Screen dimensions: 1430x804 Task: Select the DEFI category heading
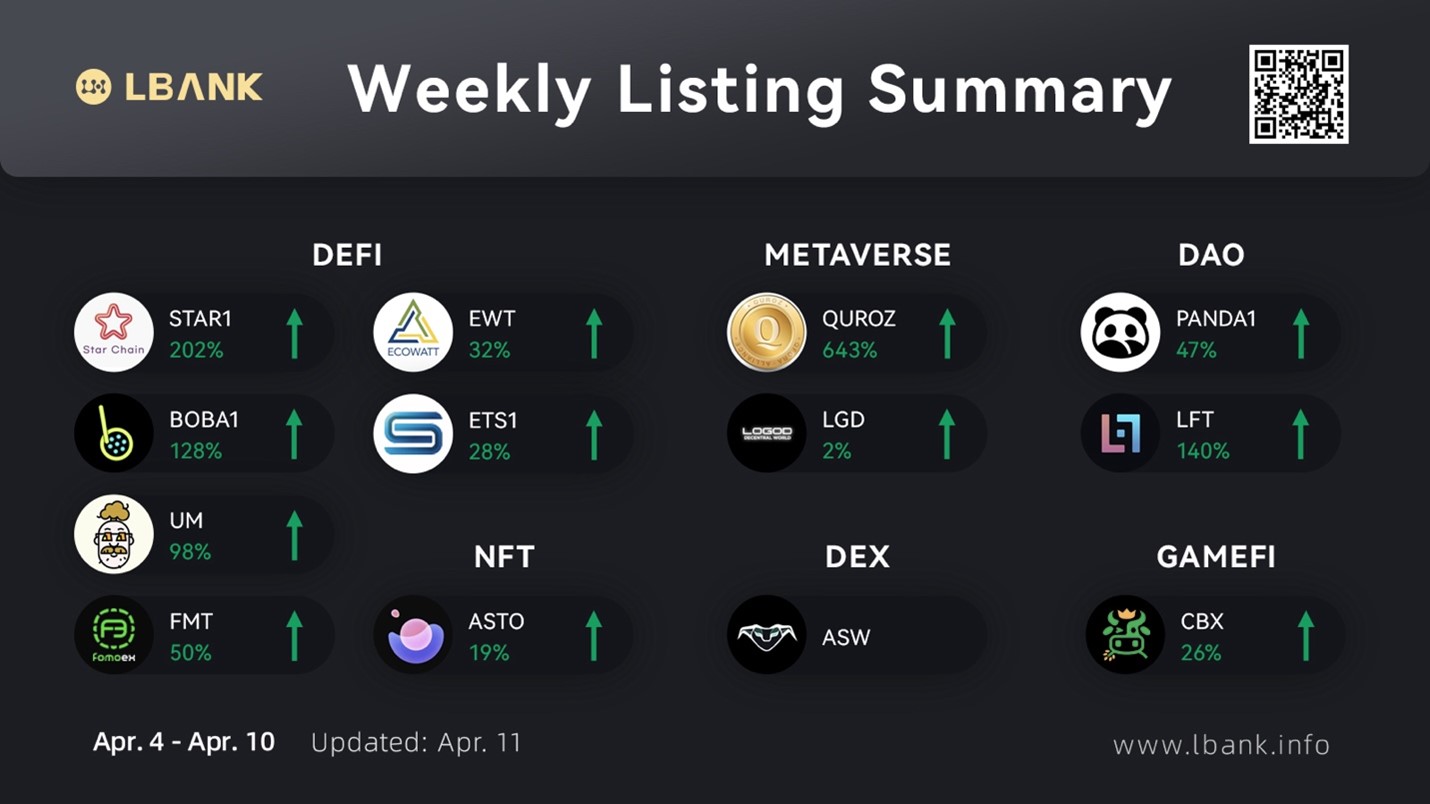[347, 255]
